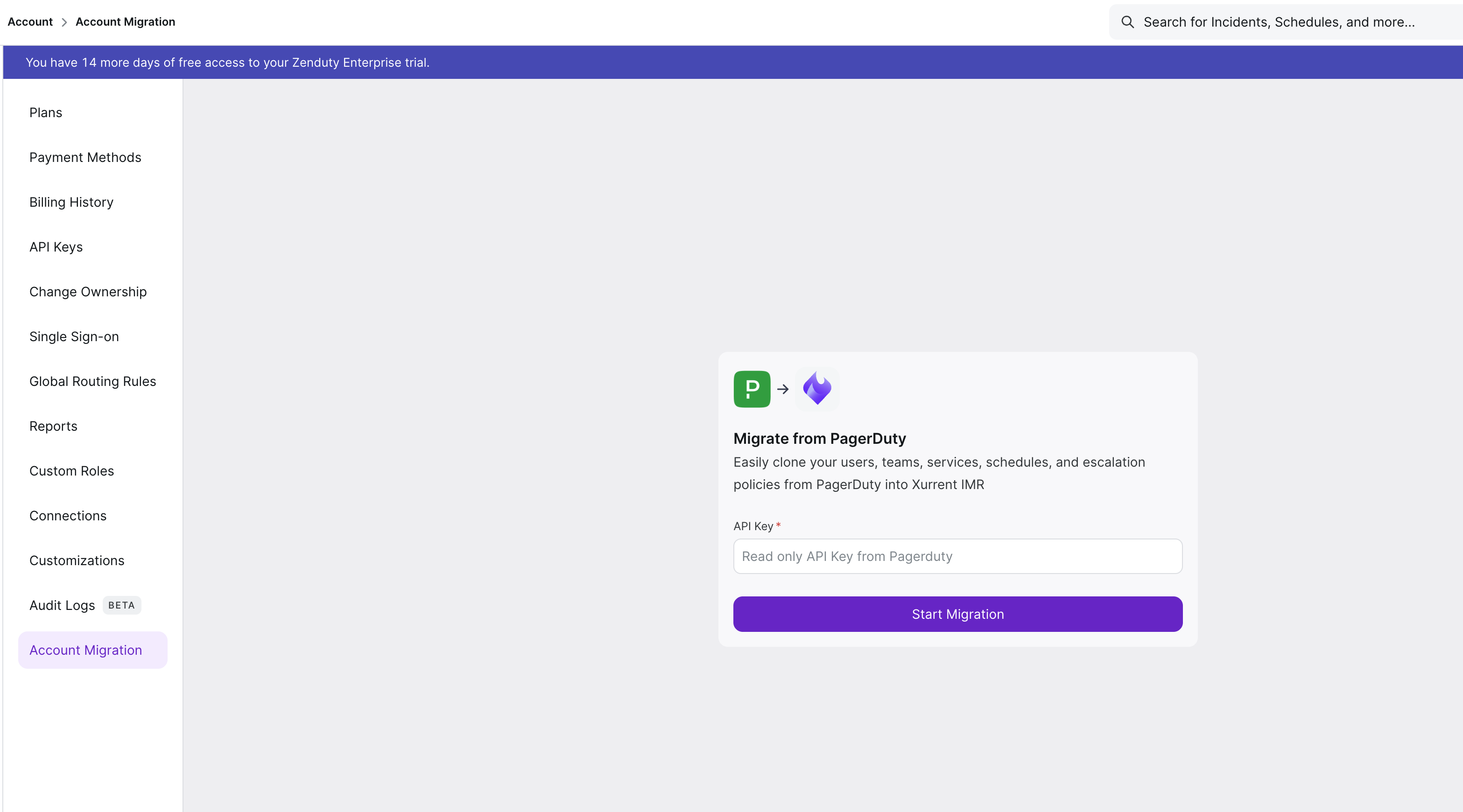Go to Custom Roles
The height and width of the screenshot is (812, 1463).
pyautogui.click(x=71, y=471)
